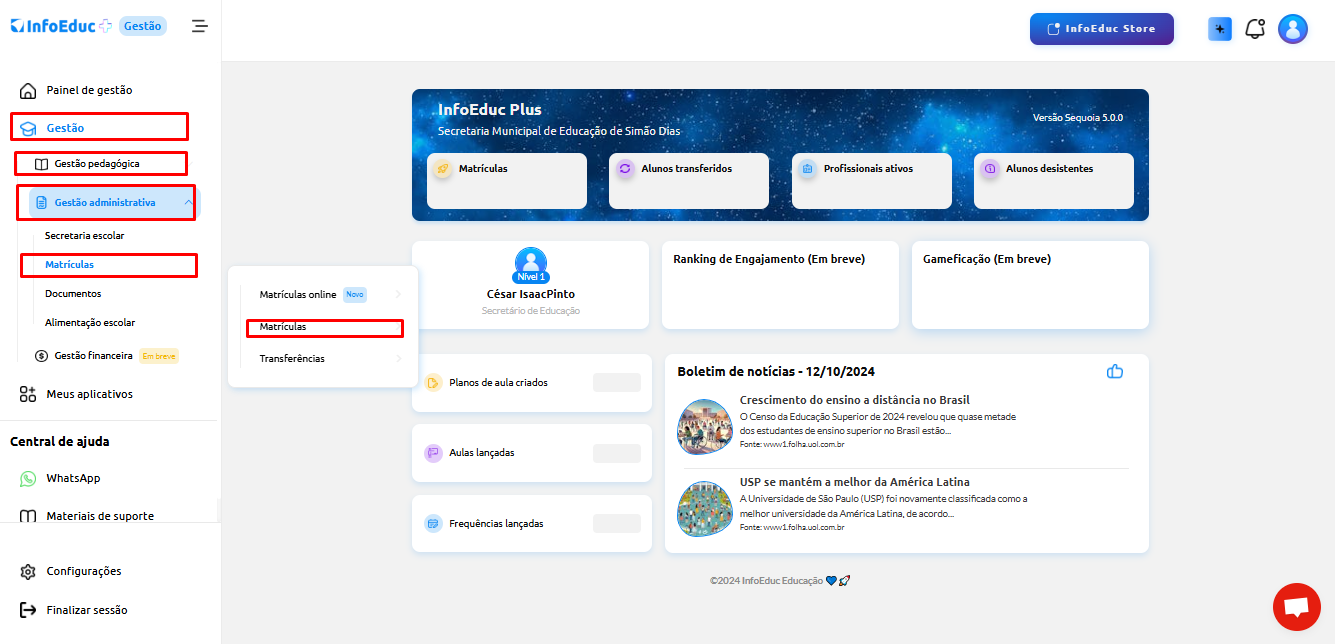This screenshot has height=644, width=1335.
Task: Click the logout arrow icon
Action: click(x=28, y=610)
